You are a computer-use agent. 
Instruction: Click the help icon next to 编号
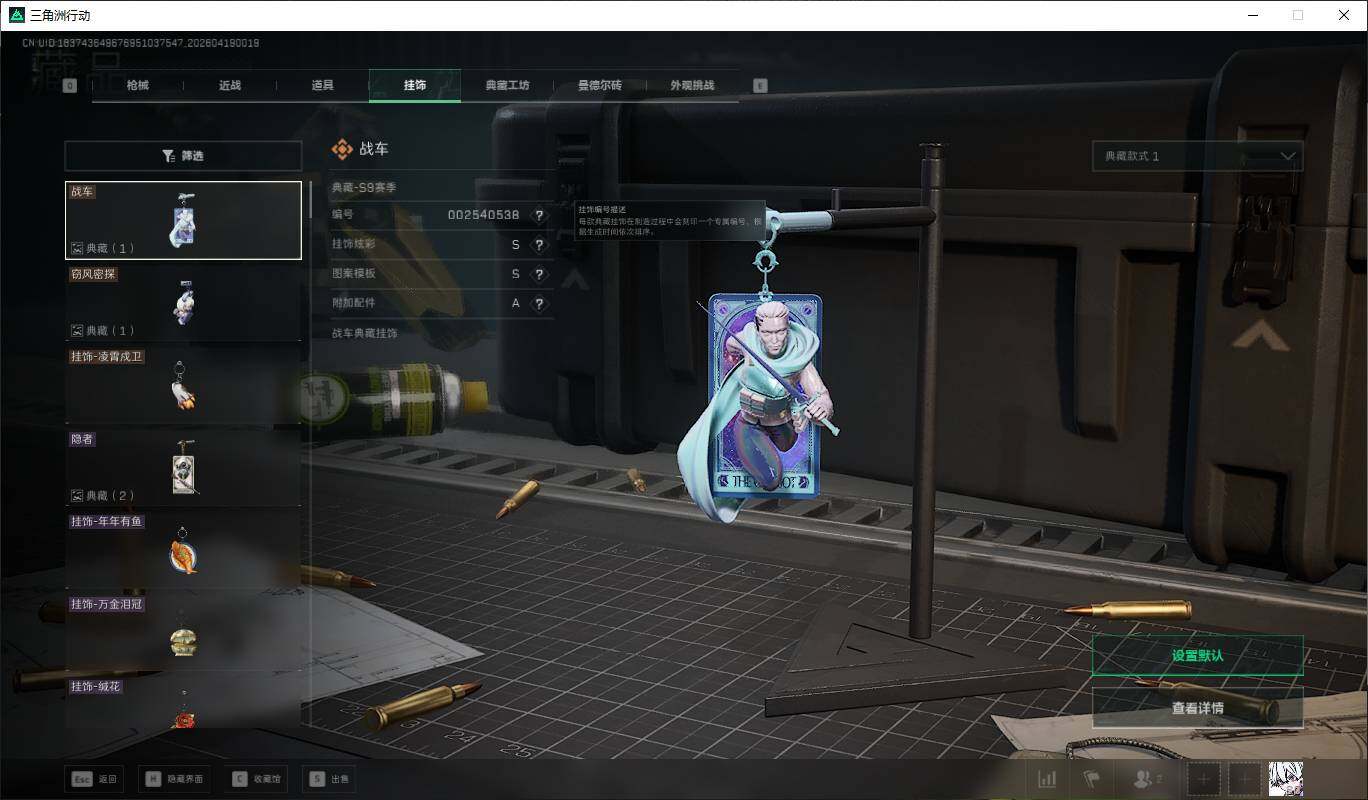pos(539,215)
